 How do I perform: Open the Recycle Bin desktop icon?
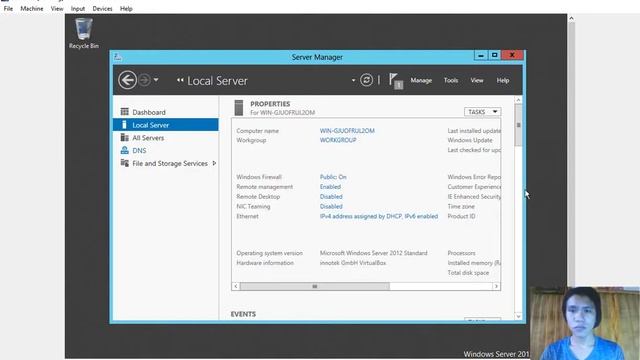(x=84, y=33)
